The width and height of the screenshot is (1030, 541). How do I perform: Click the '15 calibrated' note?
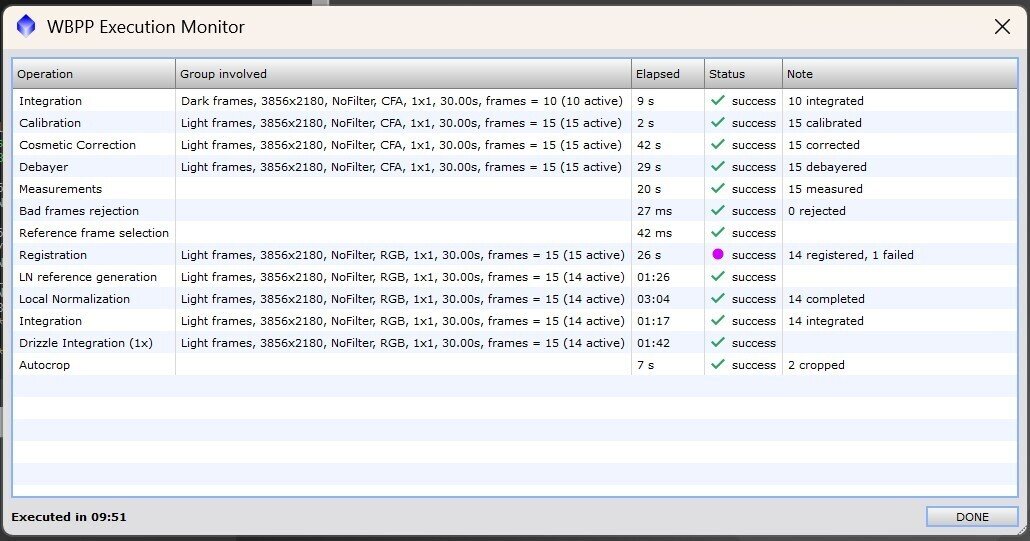coord(825,123)
